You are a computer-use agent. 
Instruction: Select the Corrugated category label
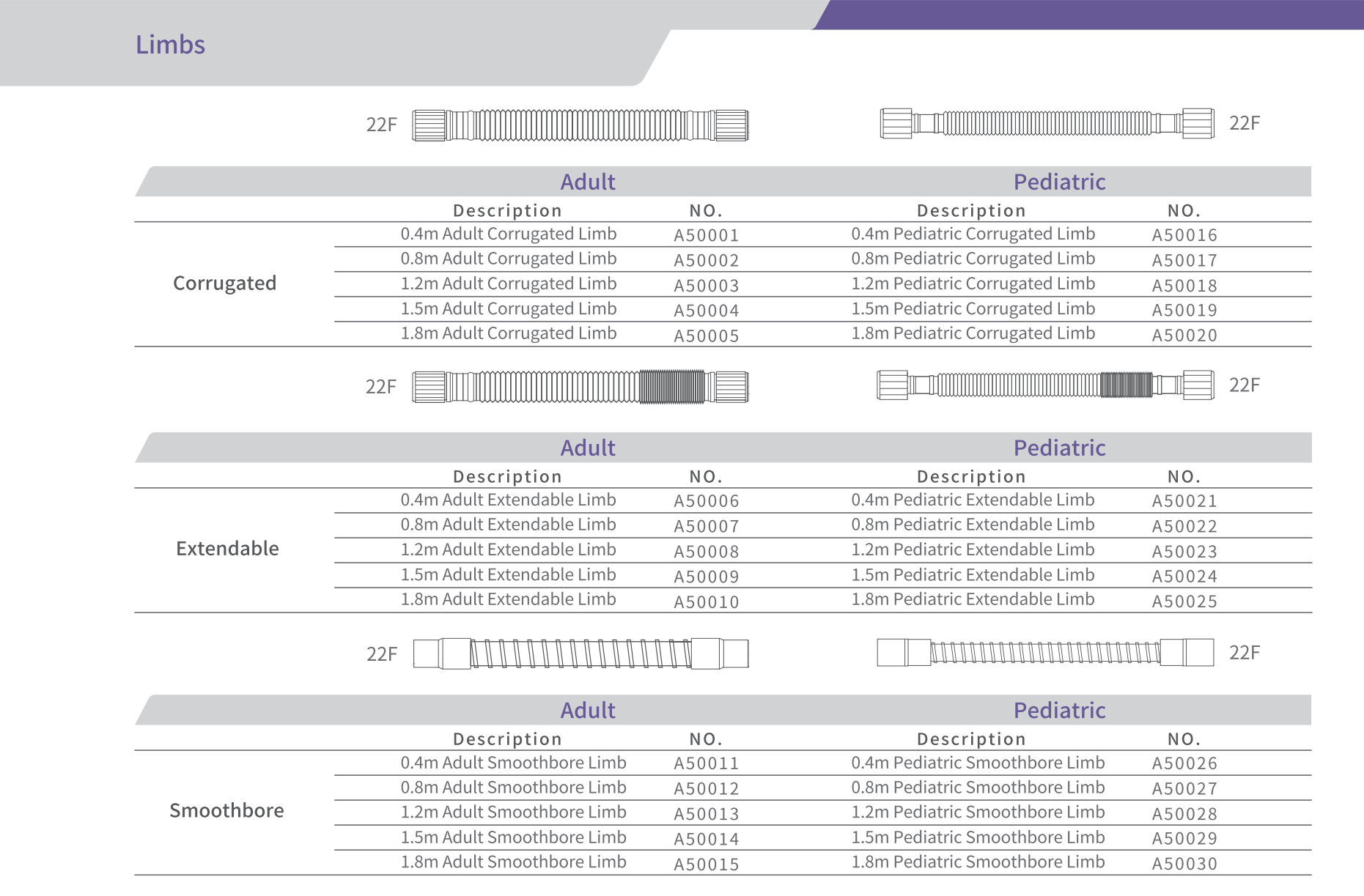pos(224,284)
